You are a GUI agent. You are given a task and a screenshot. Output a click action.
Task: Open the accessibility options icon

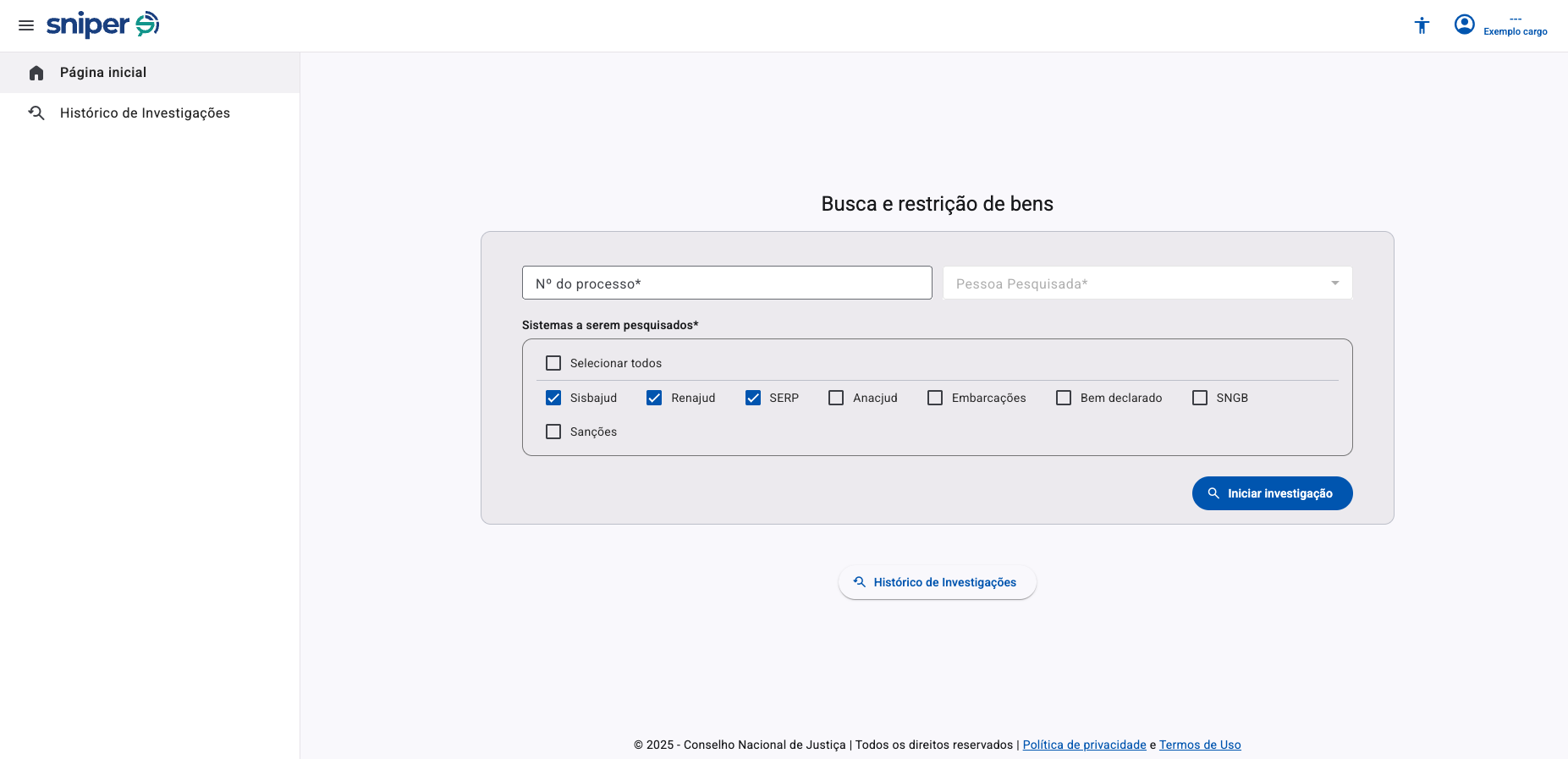pyautogui.click(x=1422, y=25)
